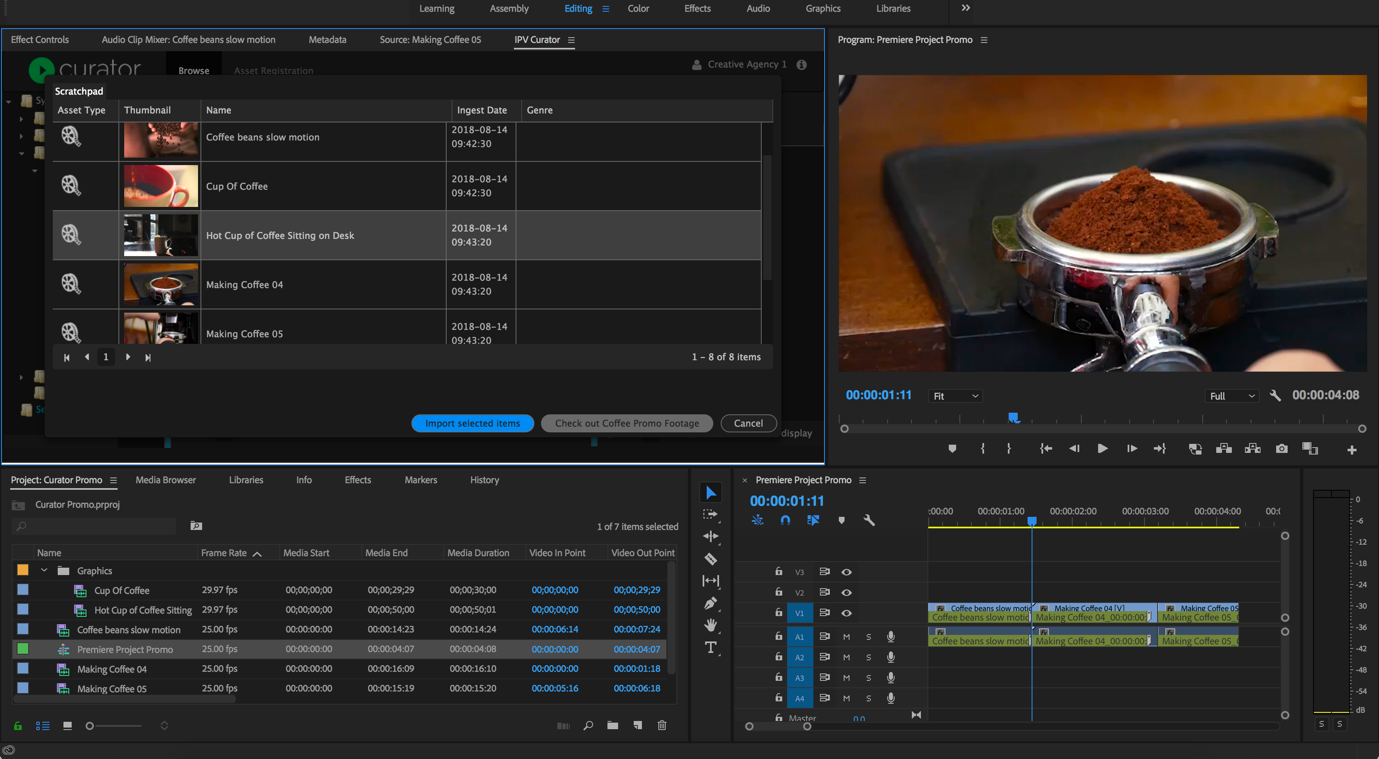Open the Fit zoom level dropdown
1379x759 pixels.
(955, 396)
